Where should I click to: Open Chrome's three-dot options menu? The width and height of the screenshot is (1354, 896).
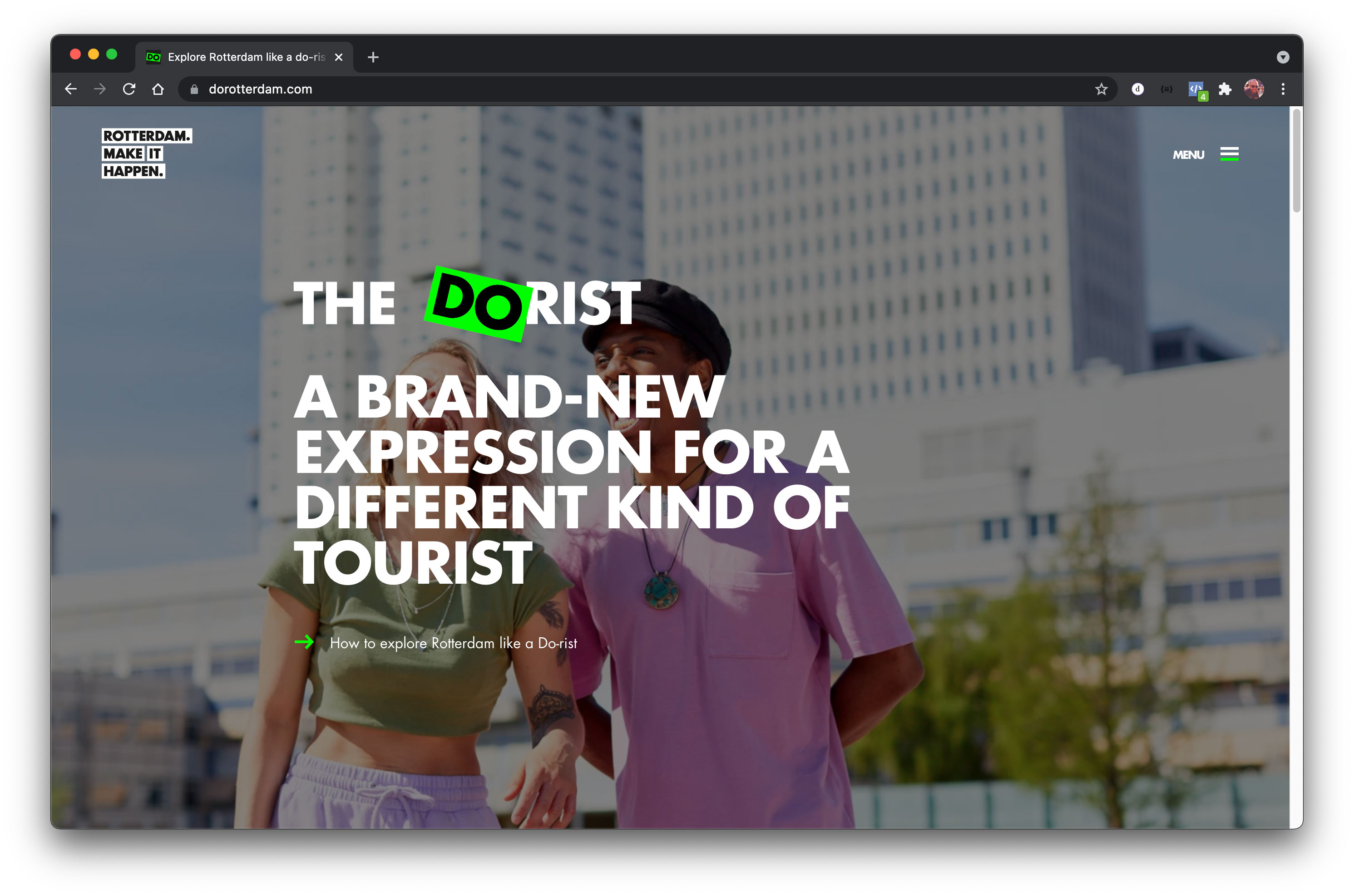(1283, 89)
